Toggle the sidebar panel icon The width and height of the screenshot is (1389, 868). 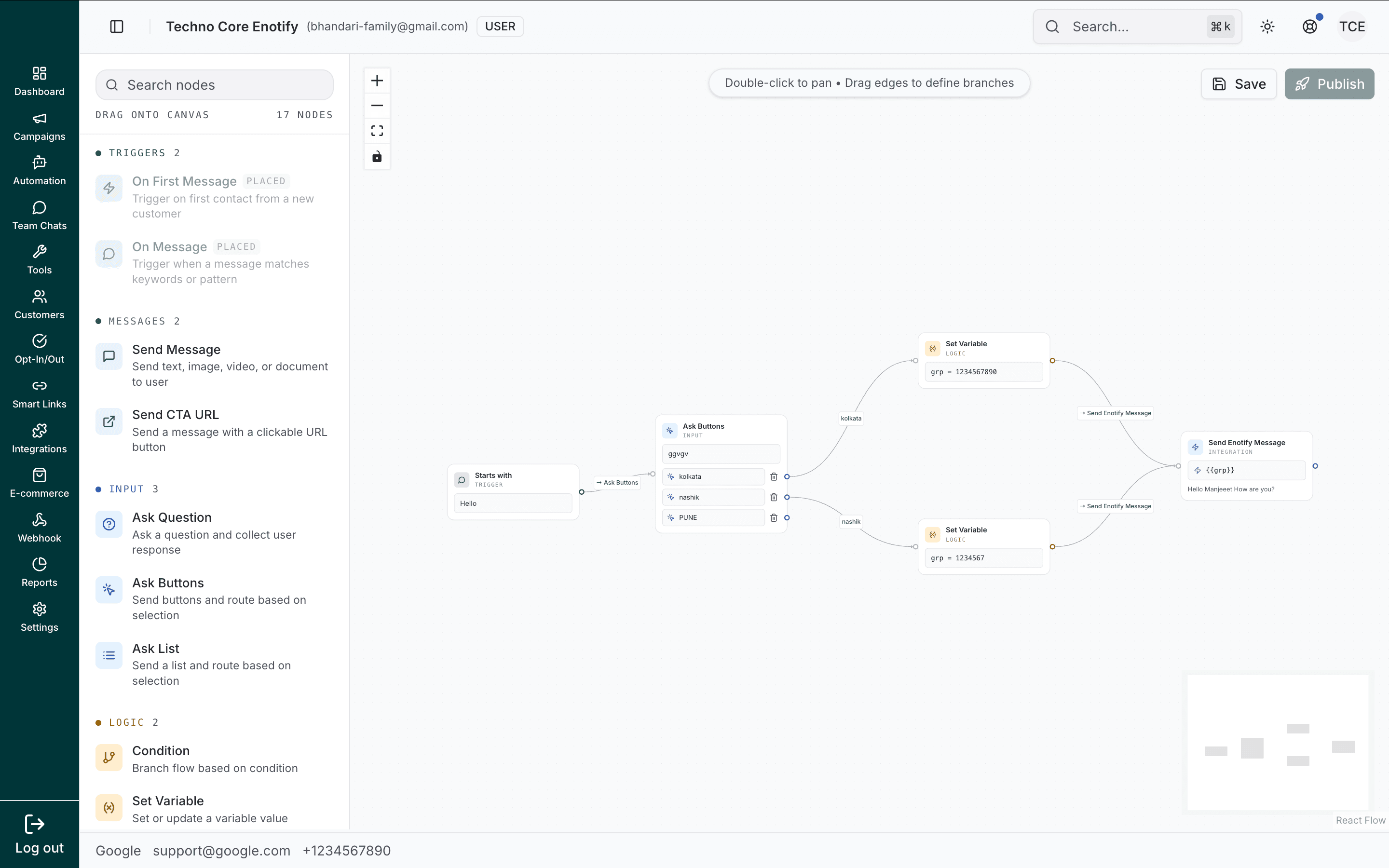coord(117,27)
